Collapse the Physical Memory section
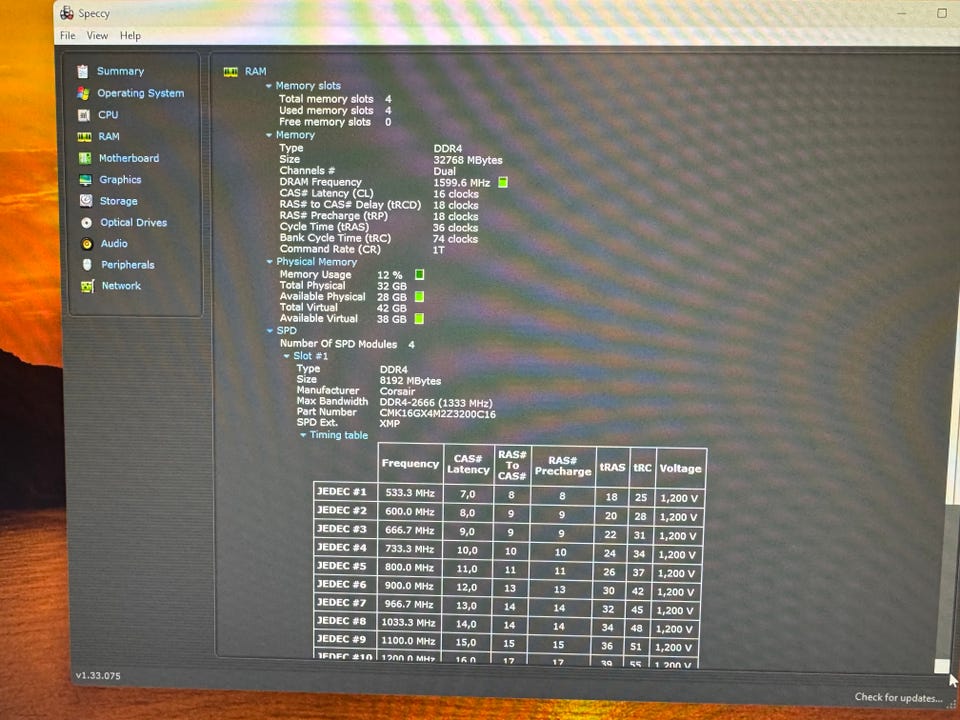Viewport: 960px width, 720px height. [269, 262]
